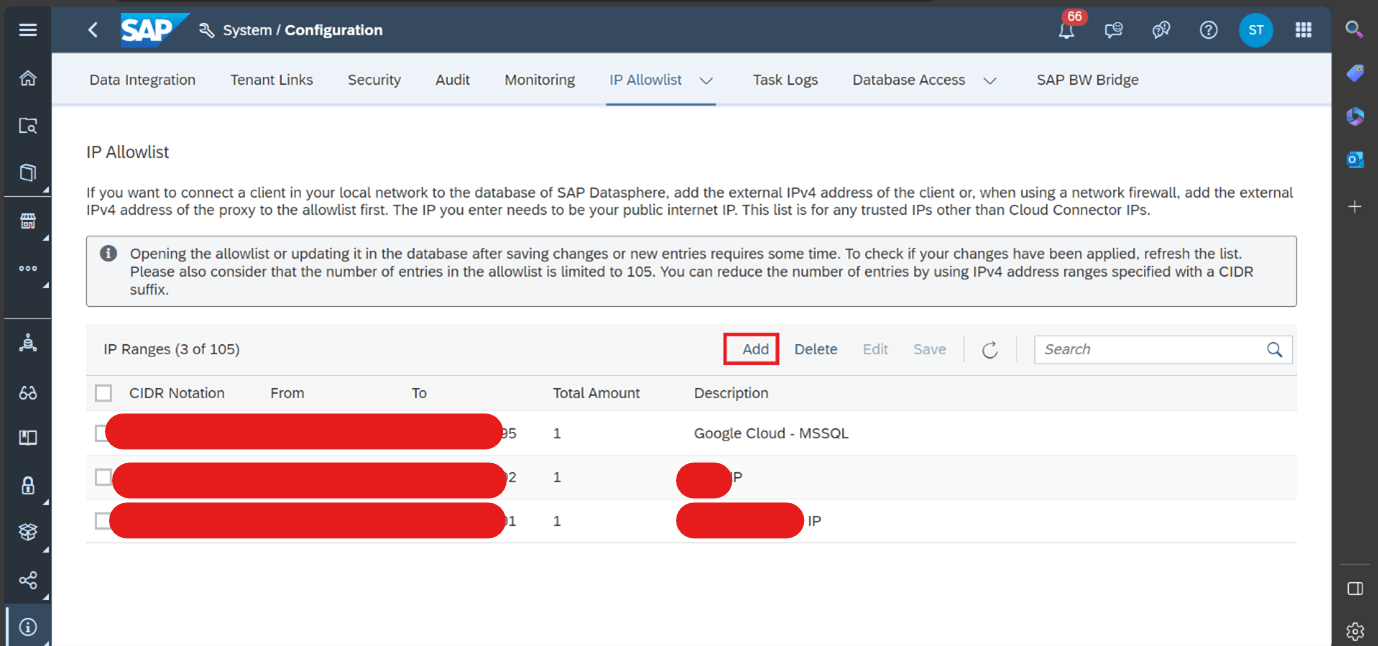
Task: Open the hamburger main menu
Action: click(28, 30)
